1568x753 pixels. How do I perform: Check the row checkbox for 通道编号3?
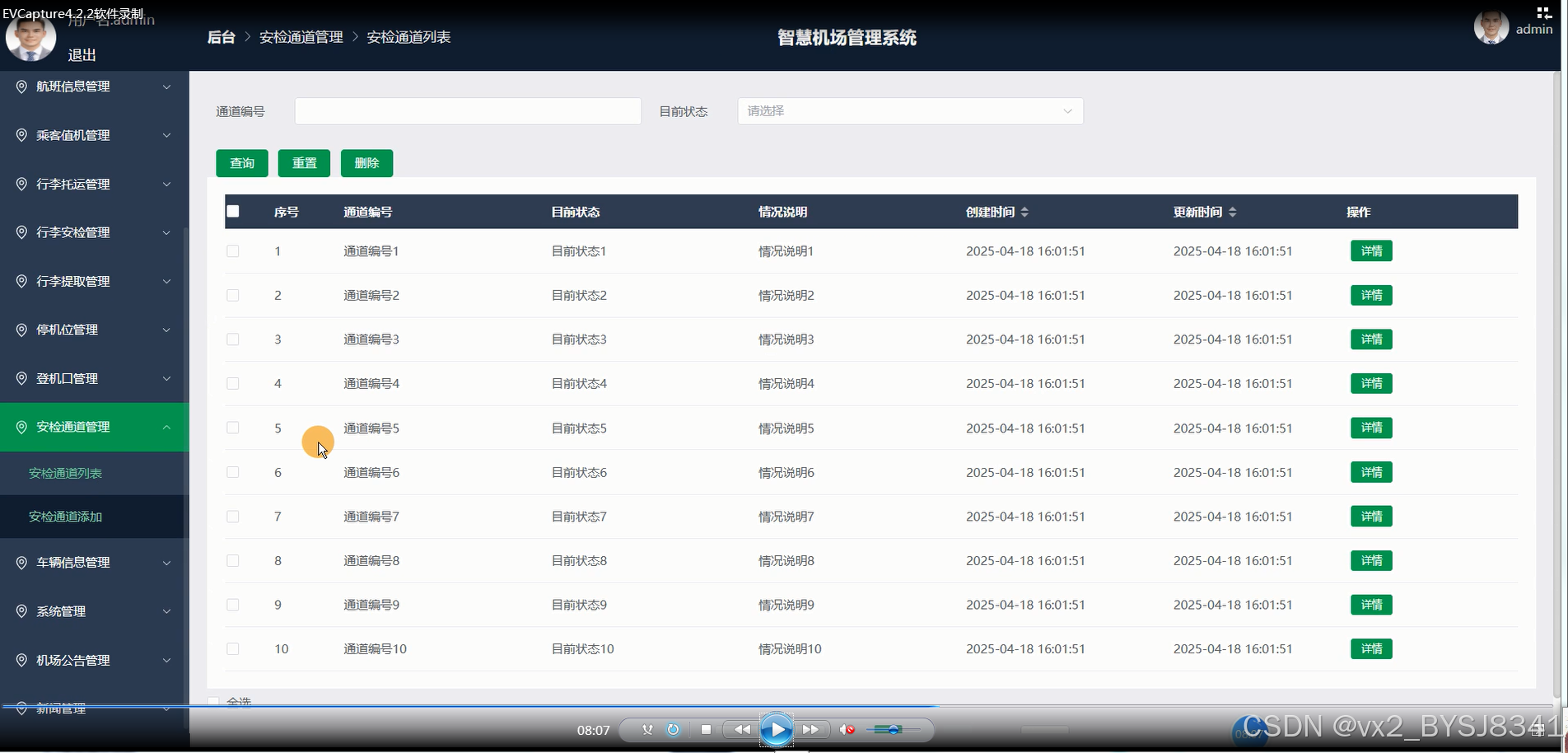pos(233,339)
